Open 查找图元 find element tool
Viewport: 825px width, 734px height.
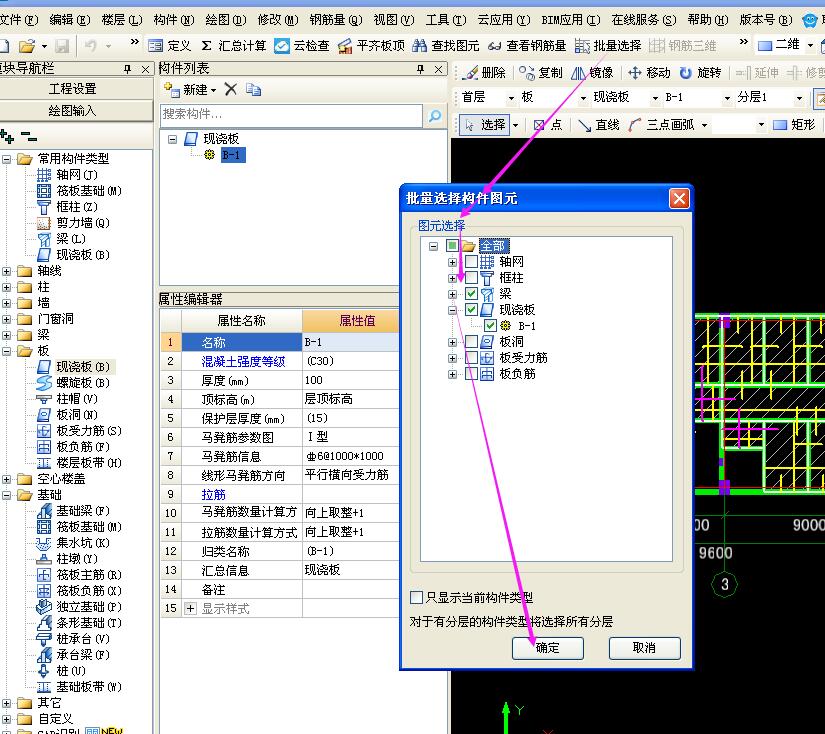tap(446, 46)
